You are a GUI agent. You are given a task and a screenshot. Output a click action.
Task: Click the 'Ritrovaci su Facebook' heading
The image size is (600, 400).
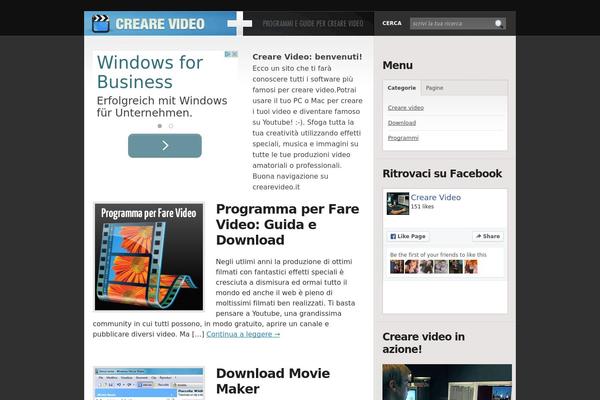point(442,174)
